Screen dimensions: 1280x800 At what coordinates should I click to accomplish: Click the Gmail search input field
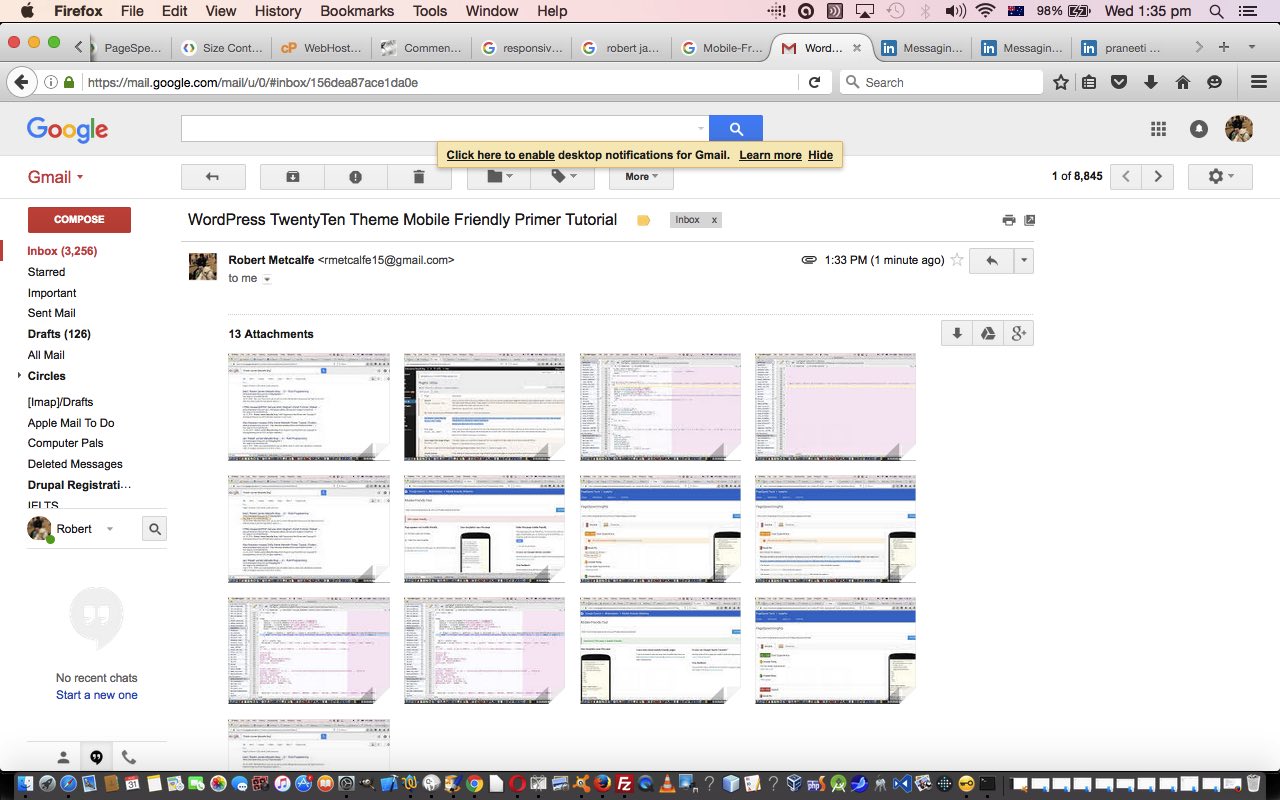[440, 129]
